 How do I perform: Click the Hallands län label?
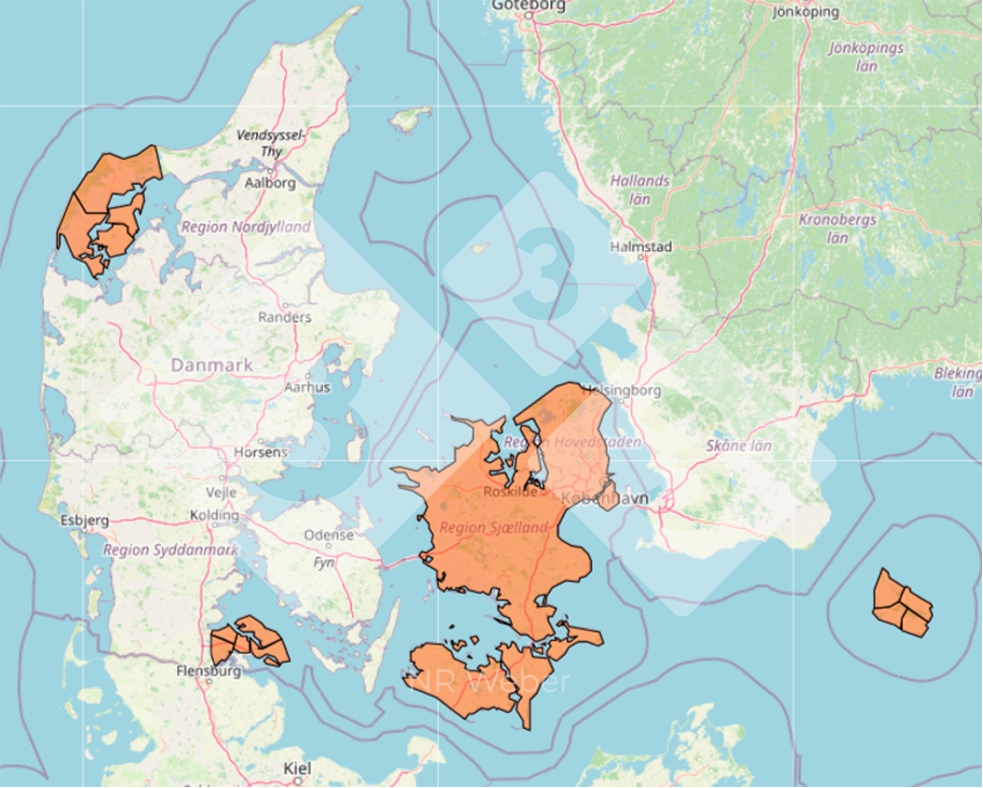(x=640, y=190)
